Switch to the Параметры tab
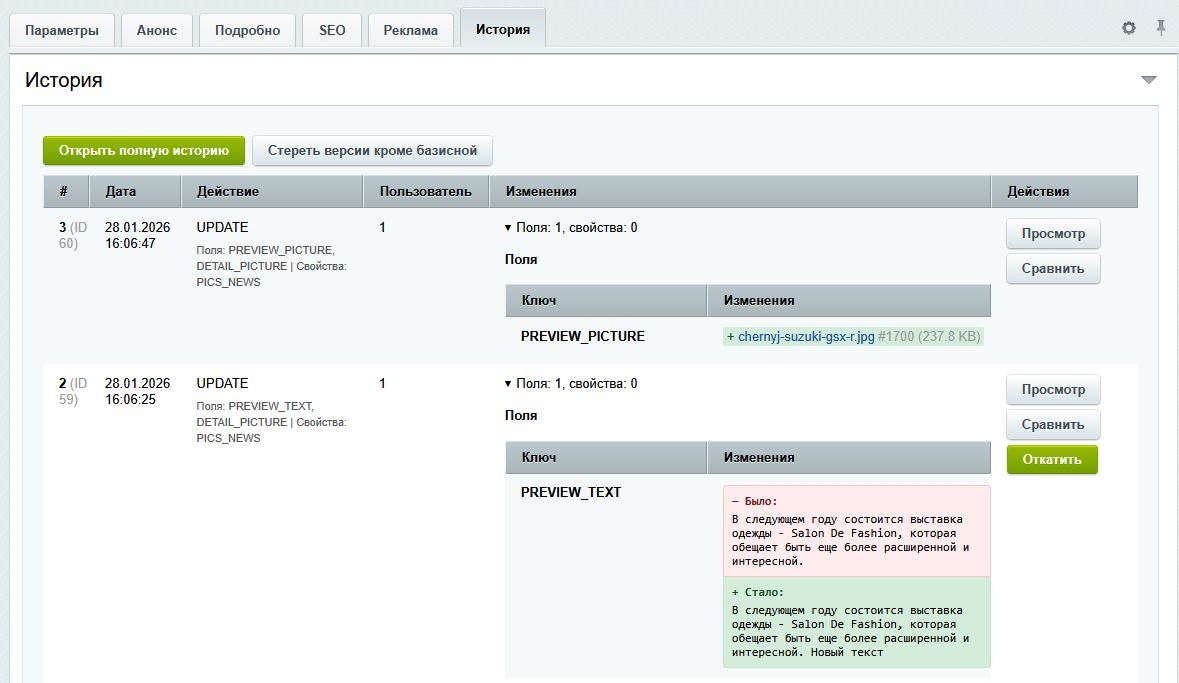The width and height of the screenshot is (1179, 683). coord(62,30)
